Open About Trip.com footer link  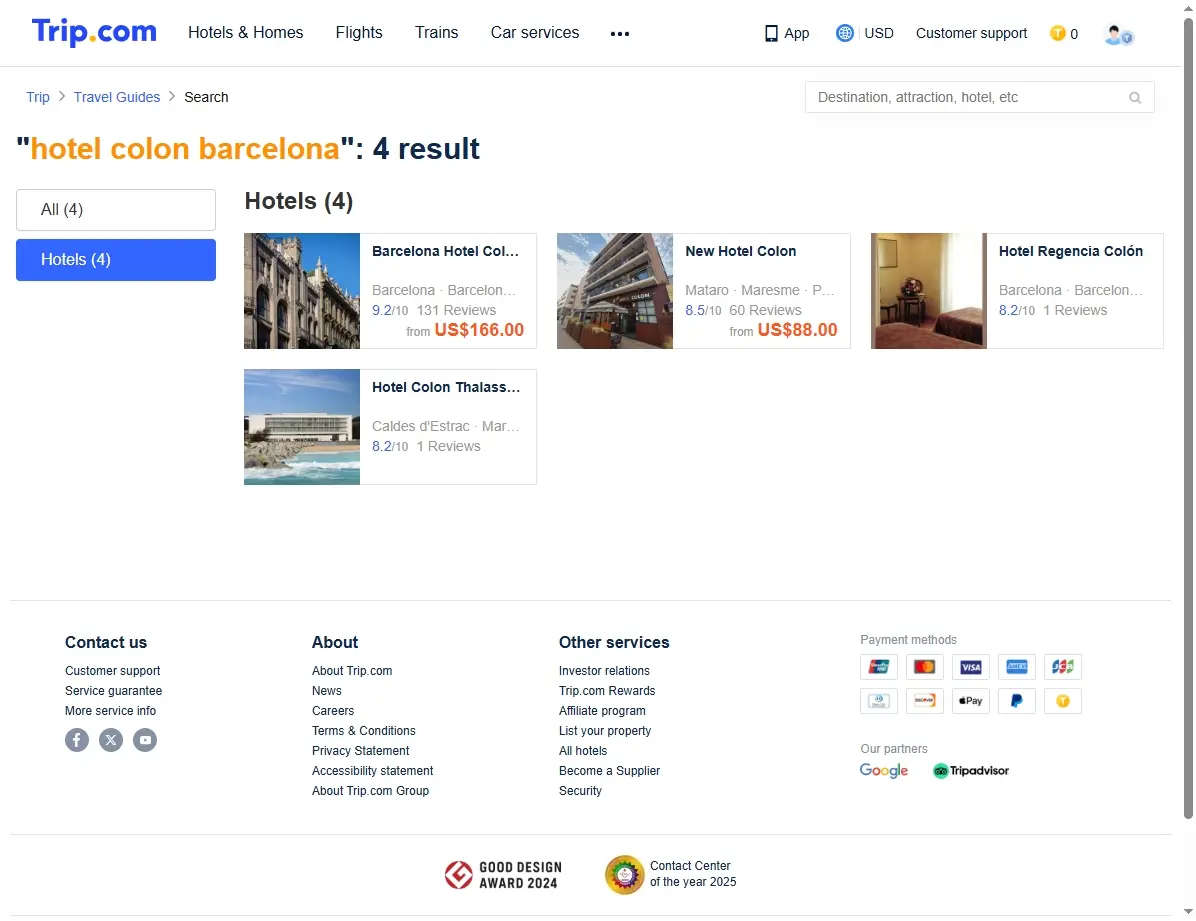tap(352, 671)
